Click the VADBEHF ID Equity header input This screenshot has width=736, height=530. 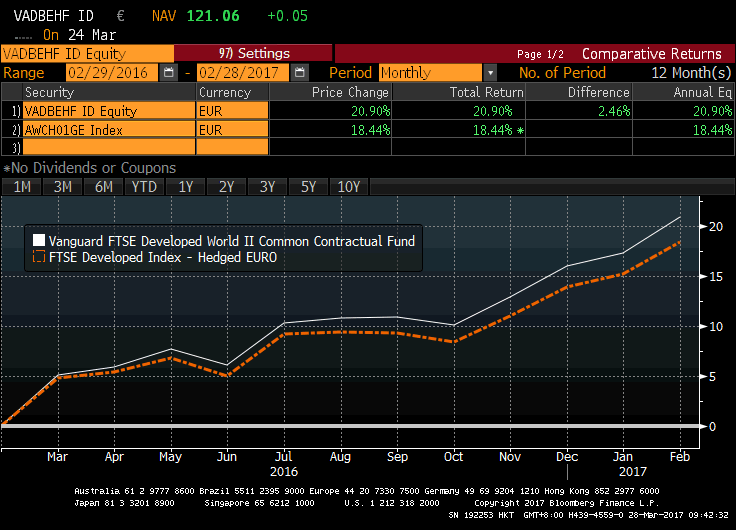click(x=87, y=54)
